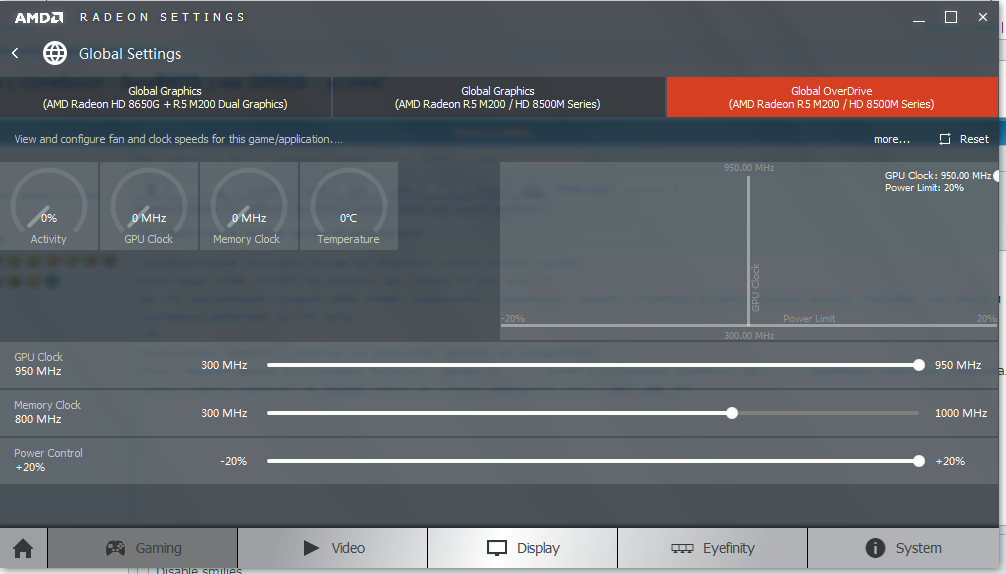Image resolution: width=1006 pixels, height=574 pixels.
Task: Select the Global OverDrive tab
Action: 831,97
